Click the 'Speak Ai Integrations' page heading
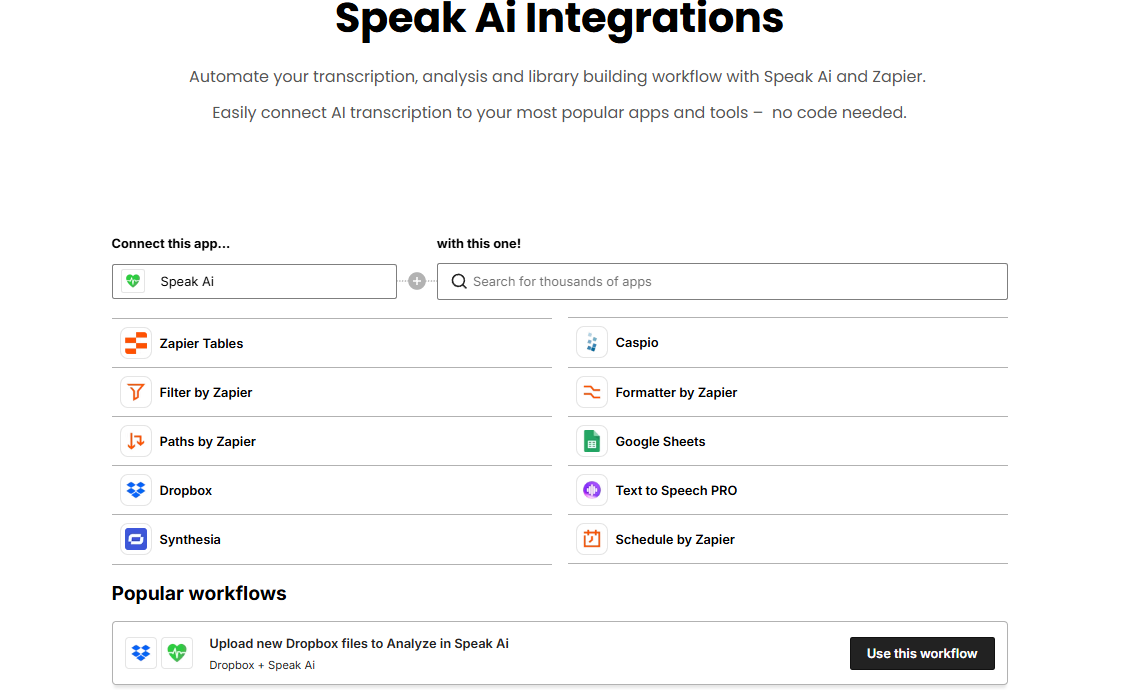The height and width of the screenshot is (692, 1148). [559, 19]
